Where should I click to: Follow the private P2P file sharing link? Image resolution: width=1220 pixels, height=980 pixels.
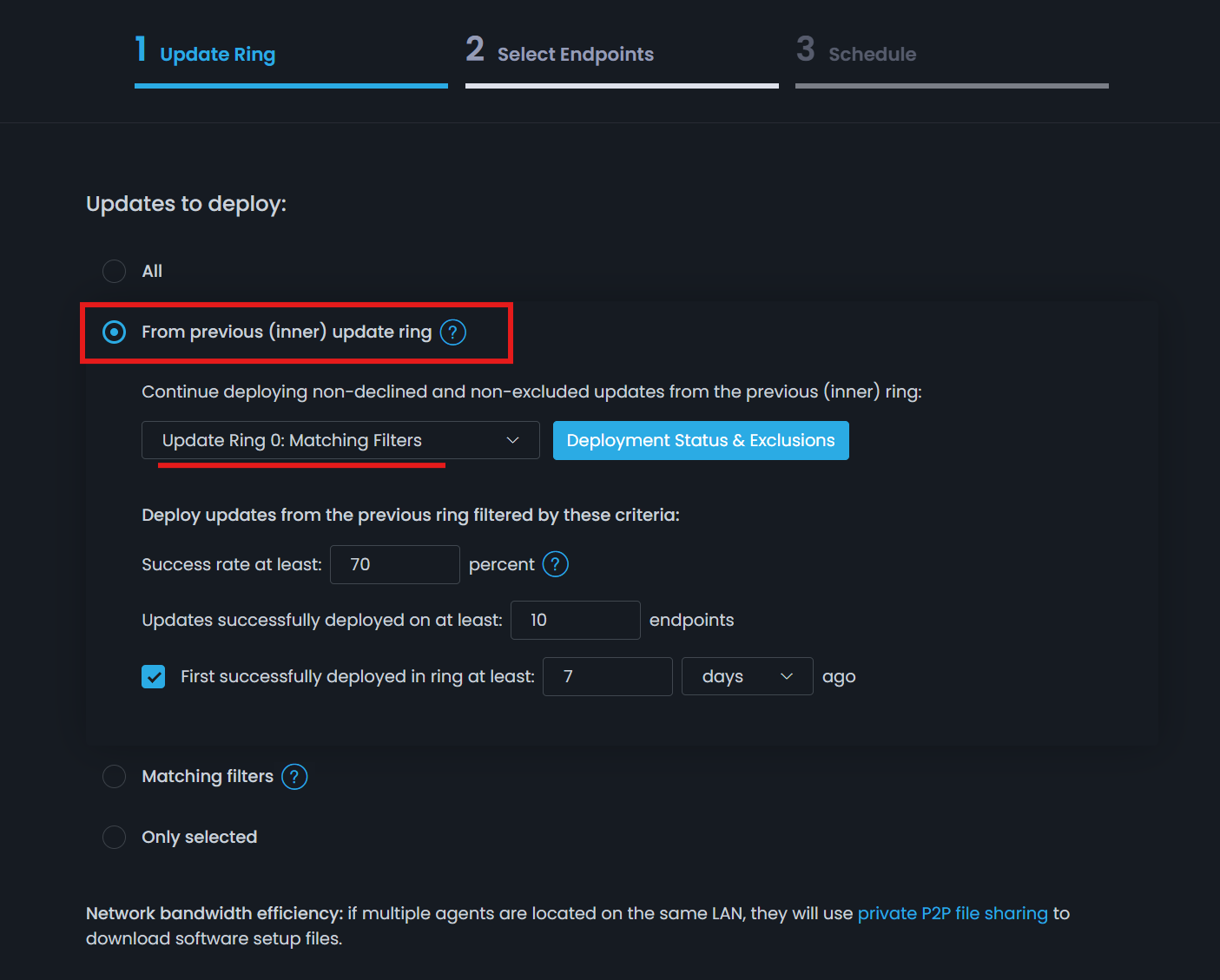click(953, 913)
